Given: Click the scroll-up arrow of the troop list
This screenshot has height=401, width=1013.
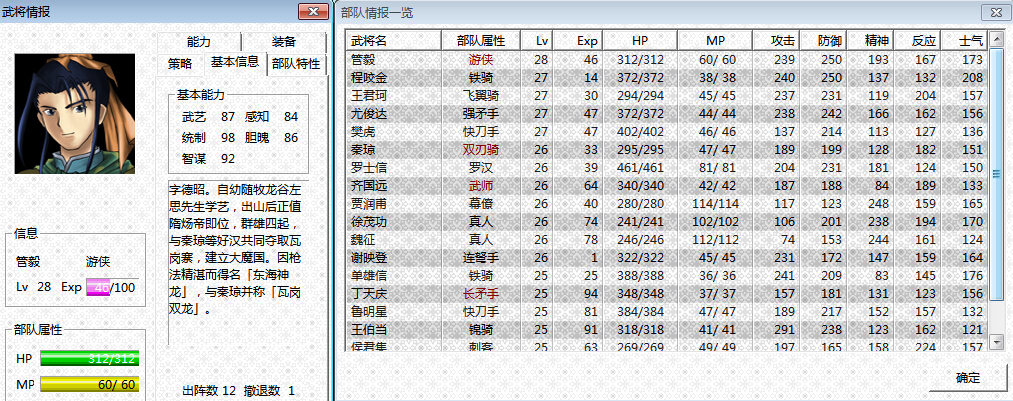Looking at the screenshot, I should pos(996,40).
